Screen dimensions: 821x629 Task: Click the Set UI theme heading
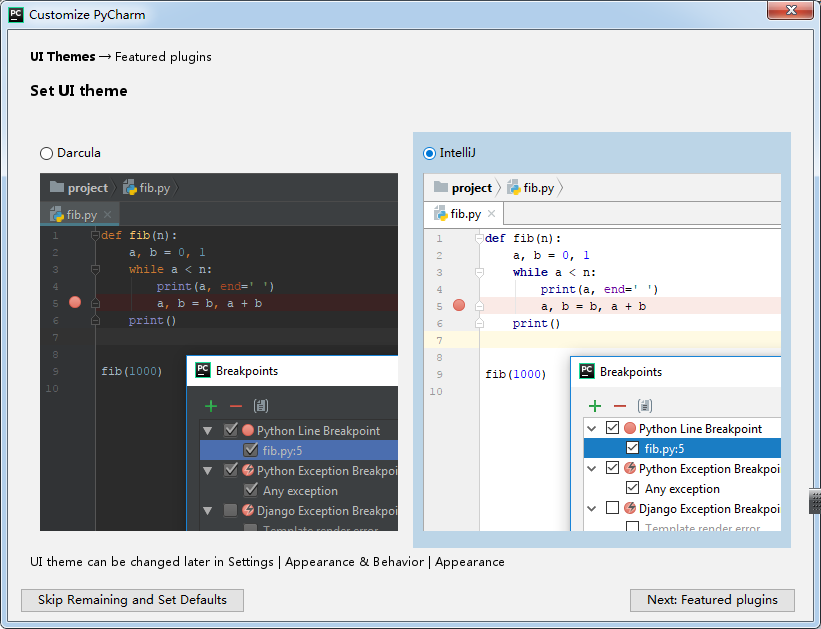(x=79, y=91)
